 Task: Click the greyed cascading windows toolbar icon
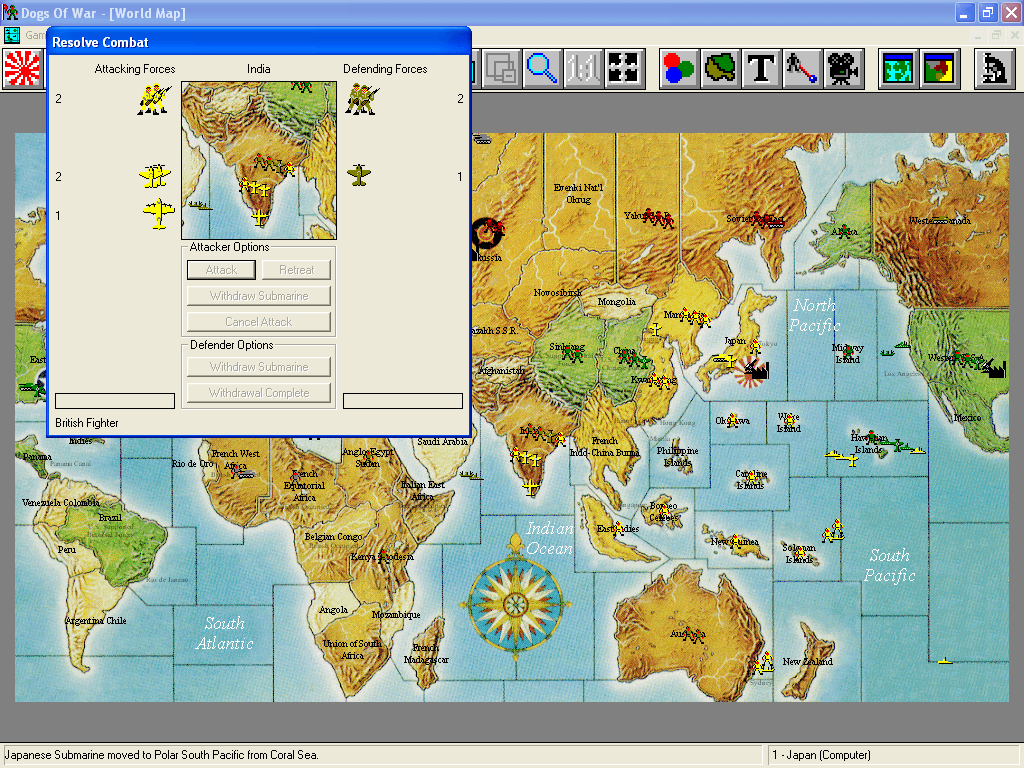pos(501,68)
